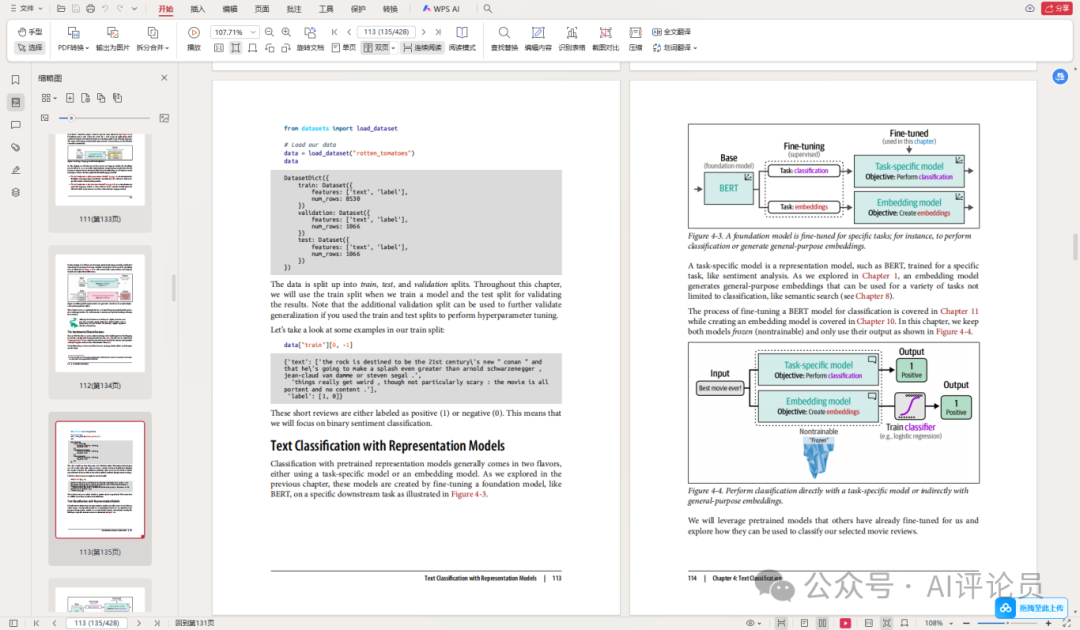1080x630 pixels.
Task: Open the 划词翻译 dropdown
Action: pyautogui.click(x=675, y=48)
